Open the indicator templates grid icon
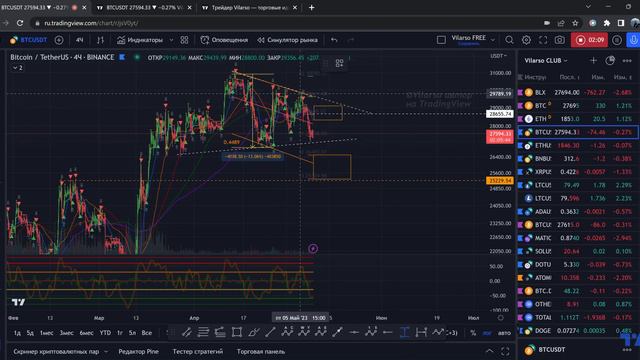The image size is (640, 360). pos(184,40)
